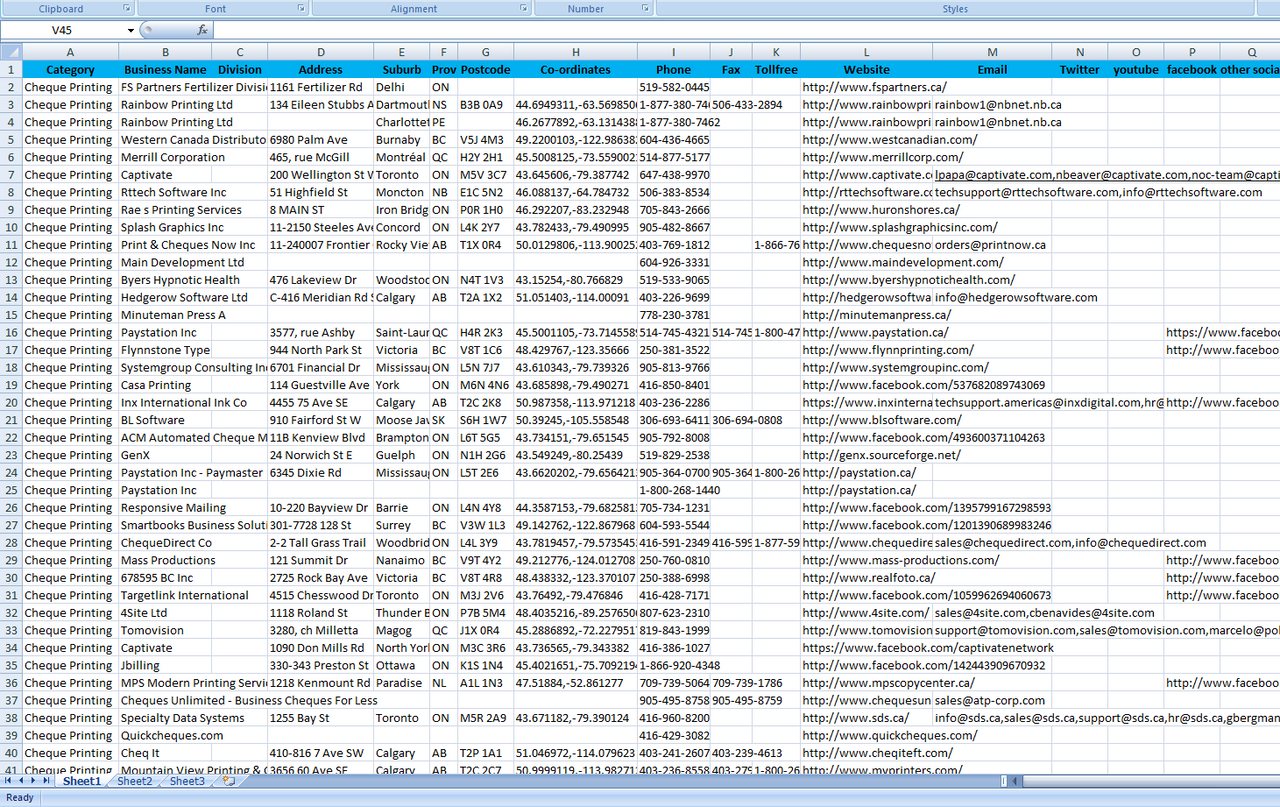Click into the formula bar
This screenshot has width=1280, height=807.
click(745, 30)
